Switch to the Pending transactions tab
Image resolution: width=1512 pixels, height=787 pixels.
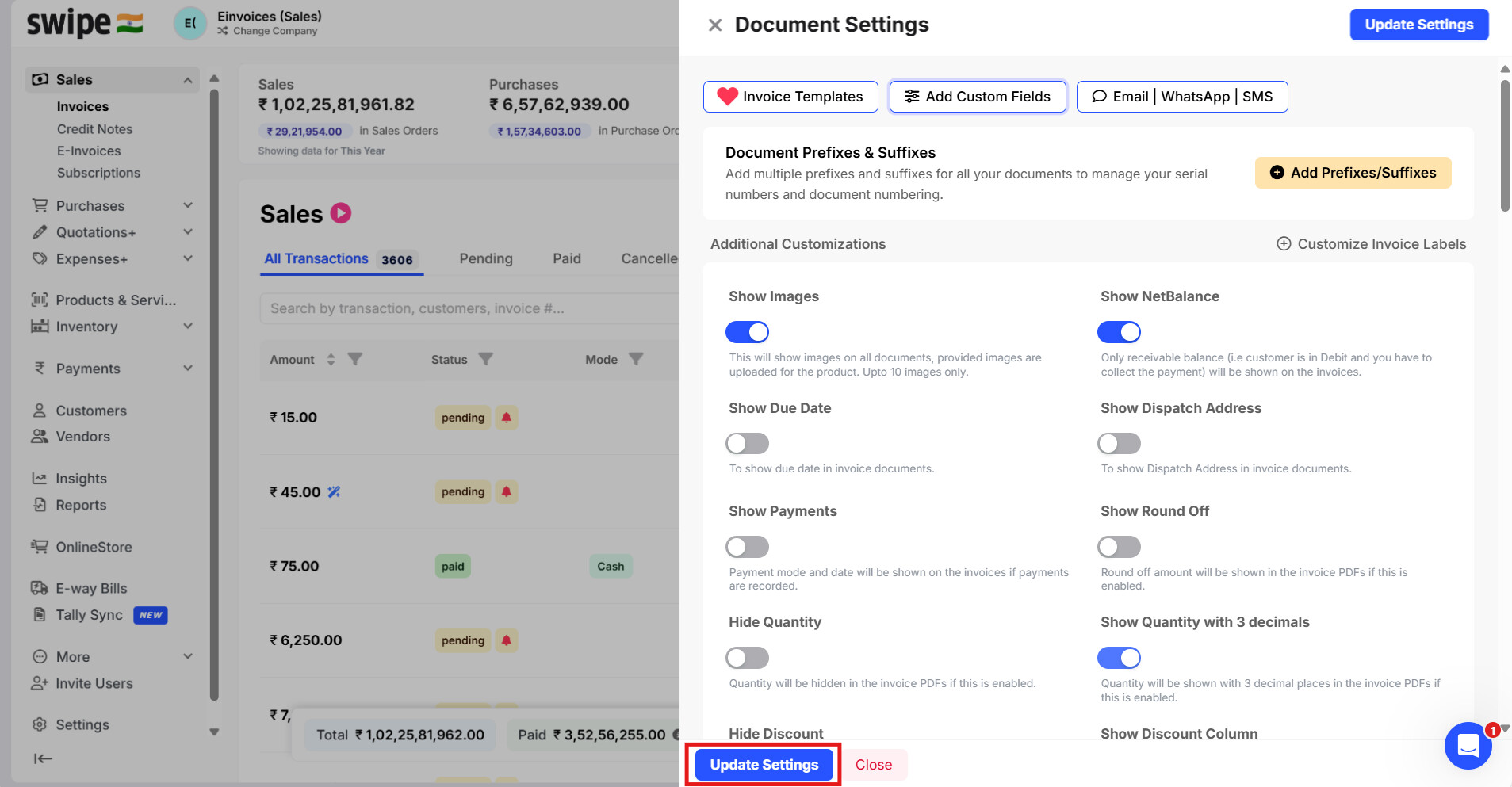click(486, 258)
